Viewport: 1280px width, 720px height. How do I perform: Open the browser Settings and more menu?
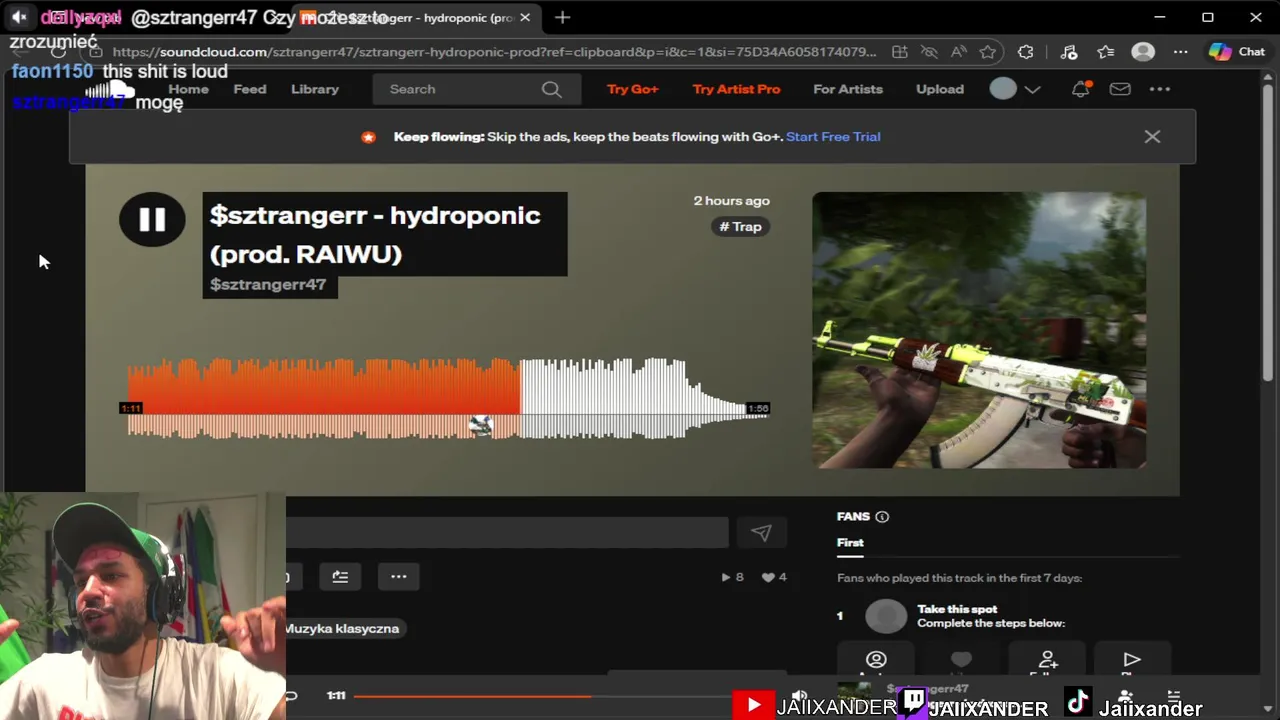[x=1181, y=52]
